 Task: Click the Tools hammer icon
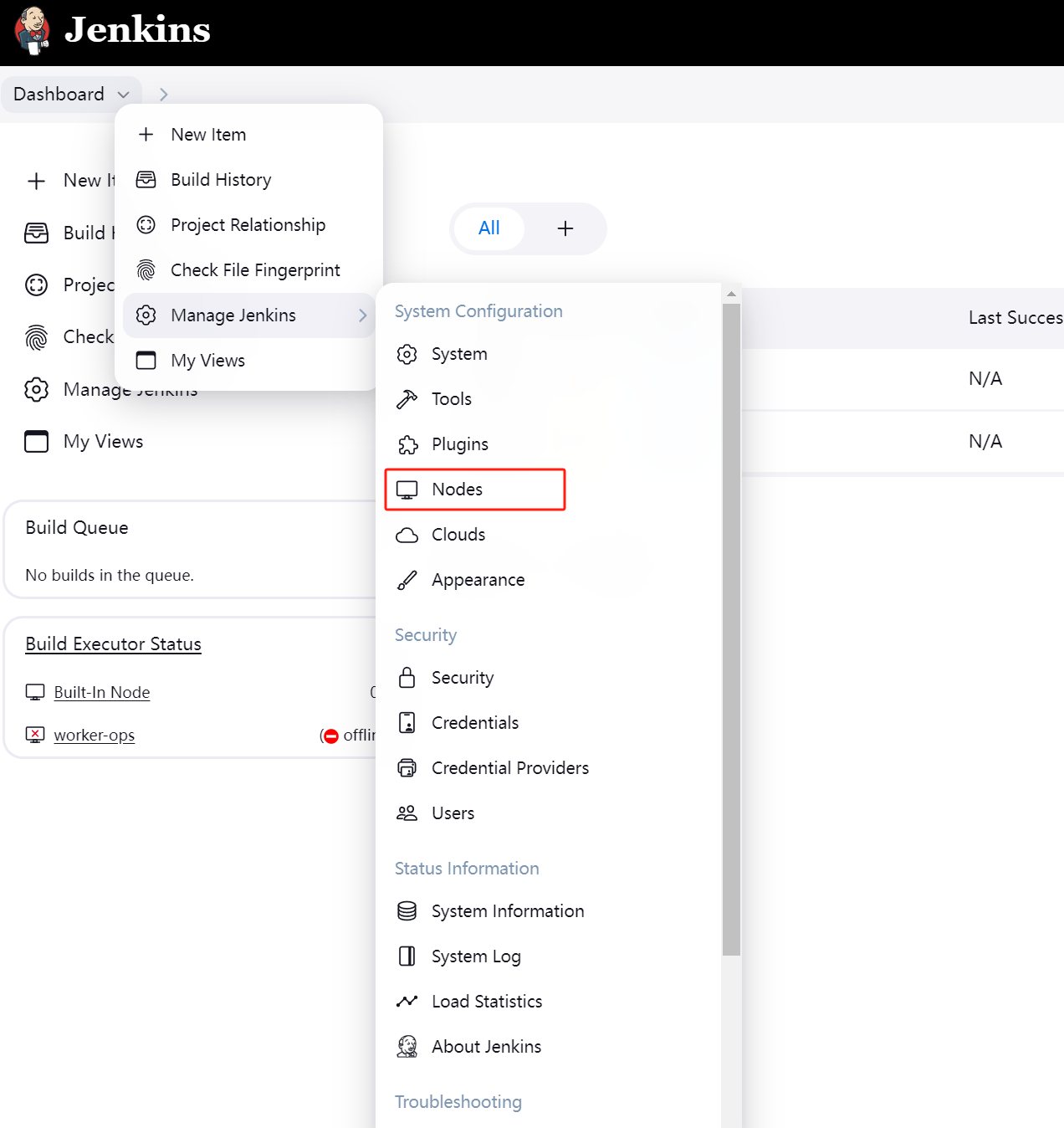click(407, 399)
